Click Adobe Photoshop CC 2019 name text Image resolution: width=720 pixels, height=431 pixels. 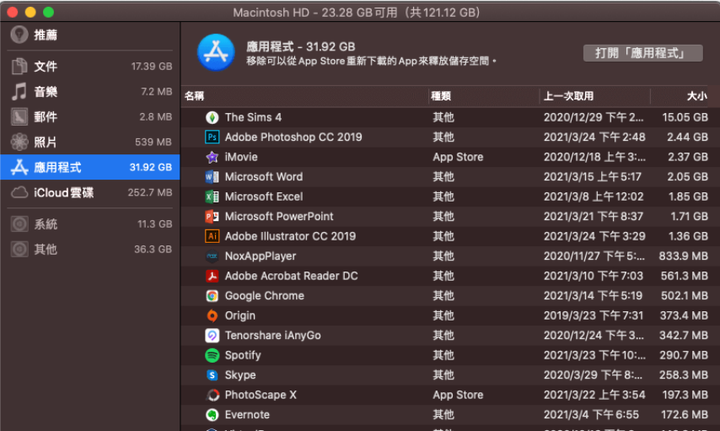point(293,137)
